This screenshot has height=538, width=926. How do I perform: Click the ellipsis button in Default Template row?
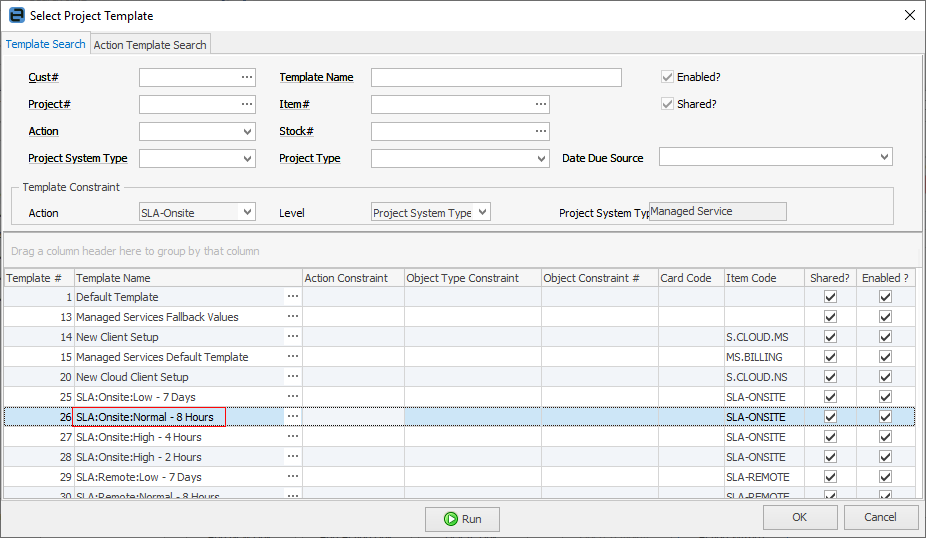293,297
